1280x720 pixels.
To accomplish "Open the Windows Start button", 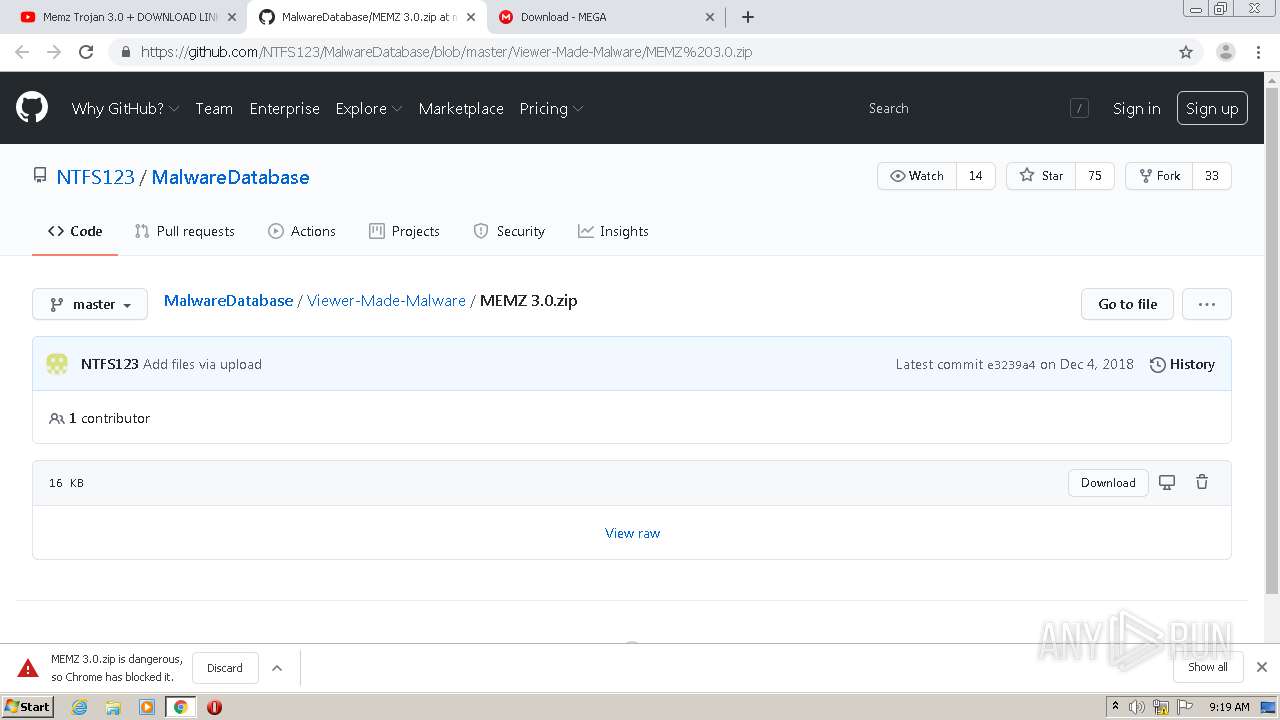I will click(x=27, y=707).
